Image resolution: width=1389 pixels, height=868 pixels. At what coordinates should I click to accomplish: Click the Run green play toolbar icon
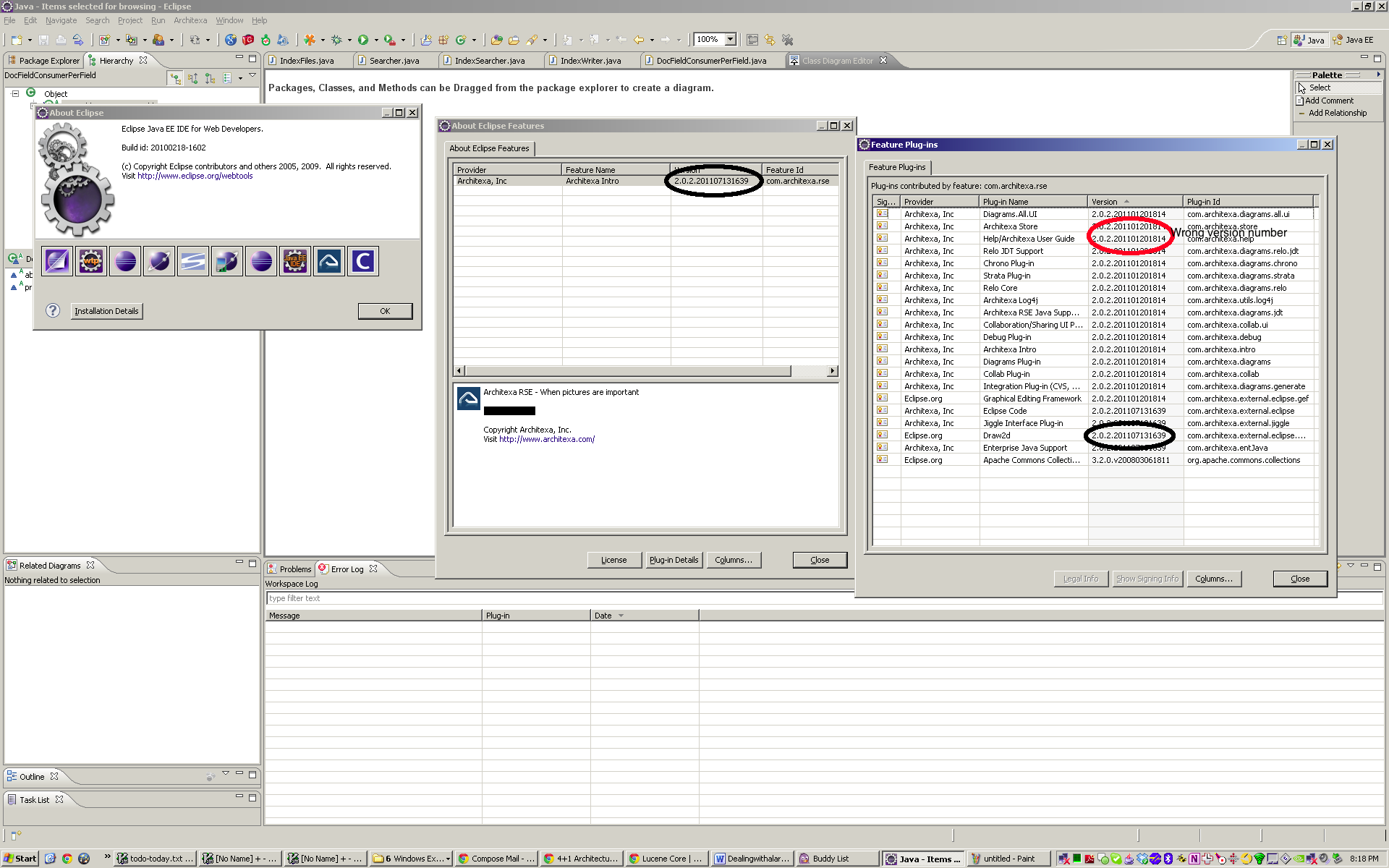pyautogui.click(x=363, y=40)
